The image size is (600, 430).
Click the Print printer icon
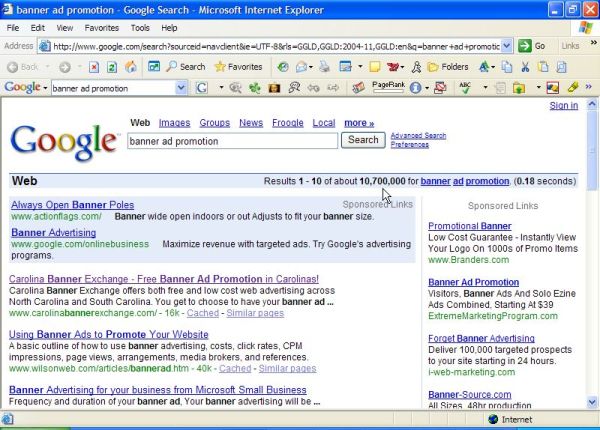click(324, 67)
